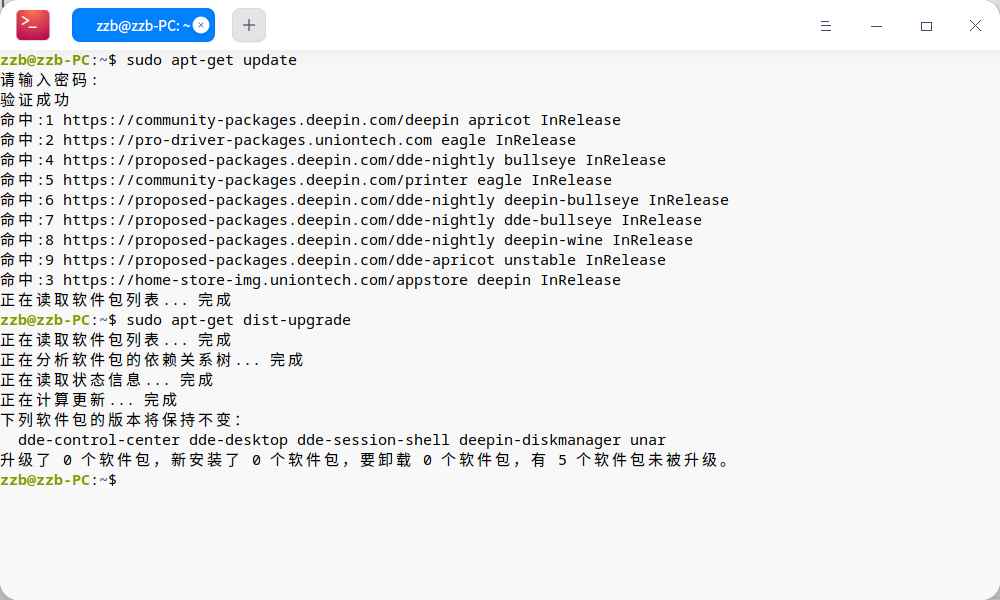Viewport: 1000px width, 600px height.
Task: Click the red terminal app icon
Action: tap(31, 25)
